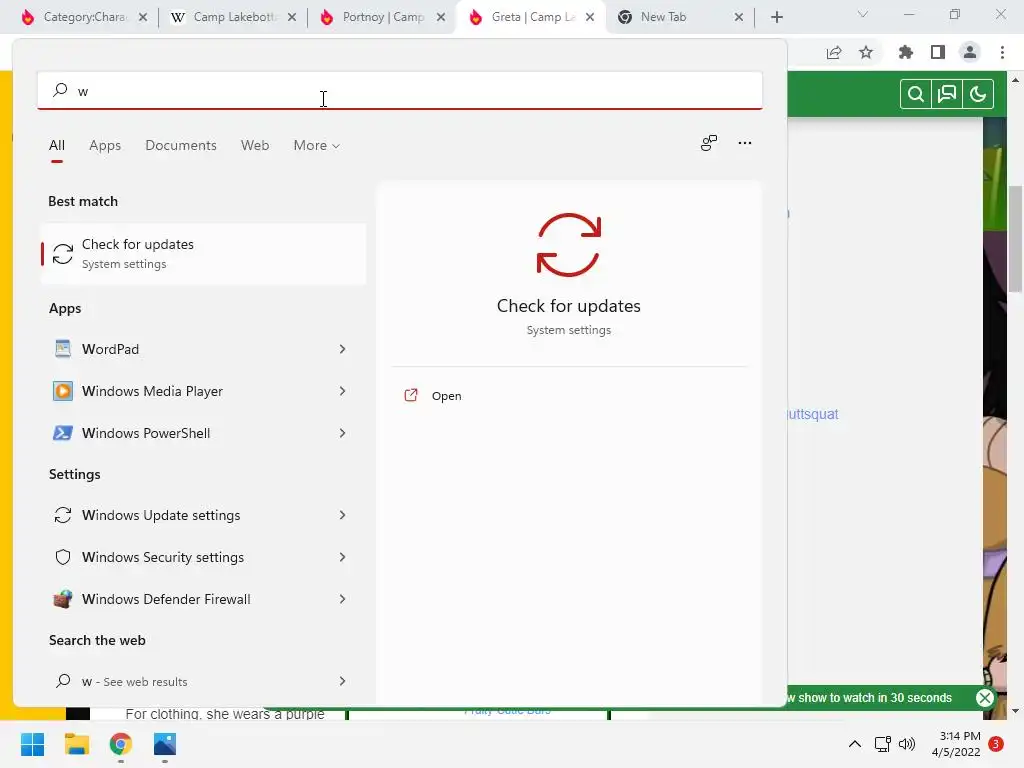
Task: Click the page vertical scrollbar thumb
Action: [x=1016, y=238]
